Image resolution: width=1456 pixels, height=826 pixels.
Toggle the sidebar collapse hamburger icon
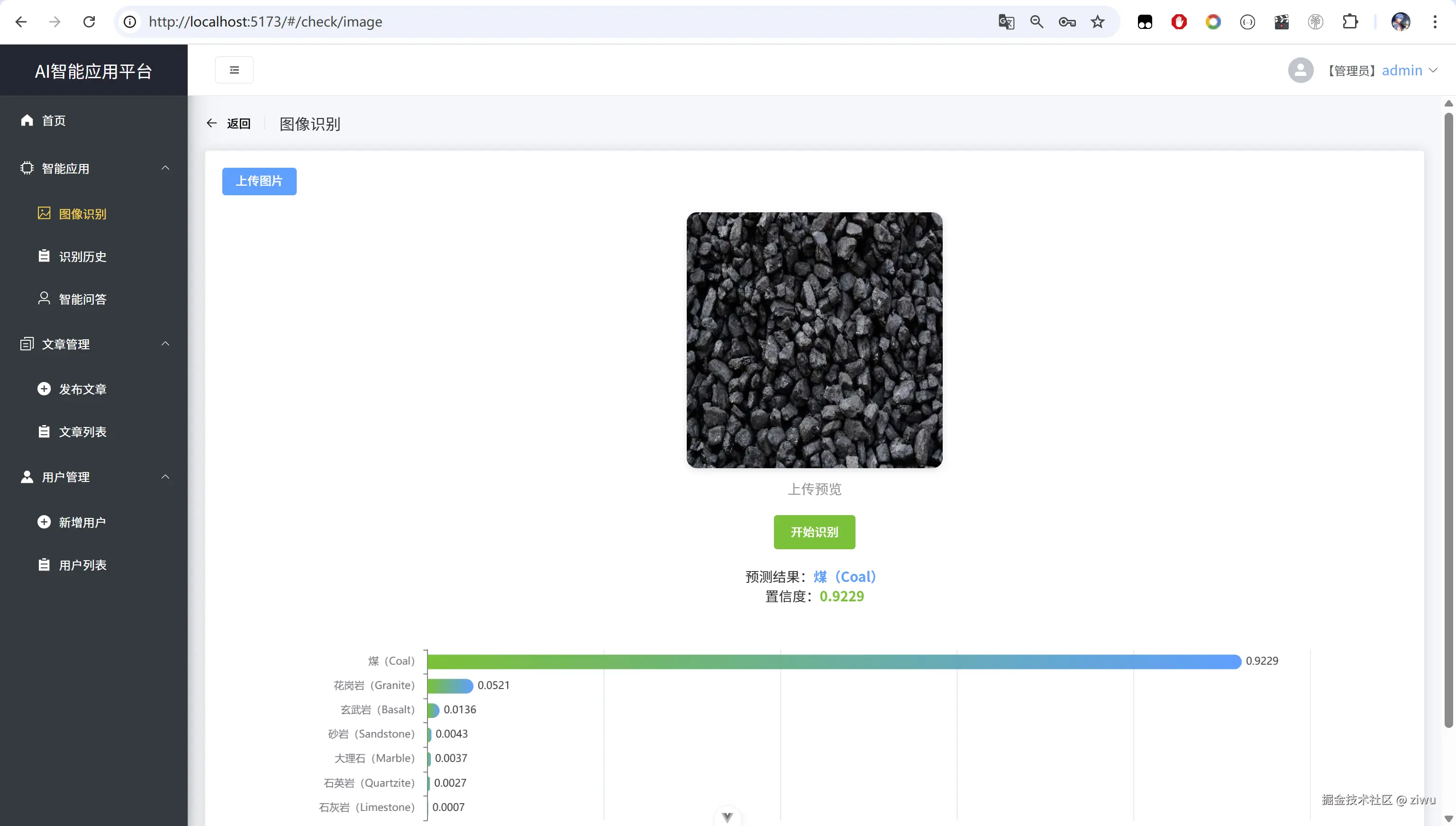pos(234,70)
